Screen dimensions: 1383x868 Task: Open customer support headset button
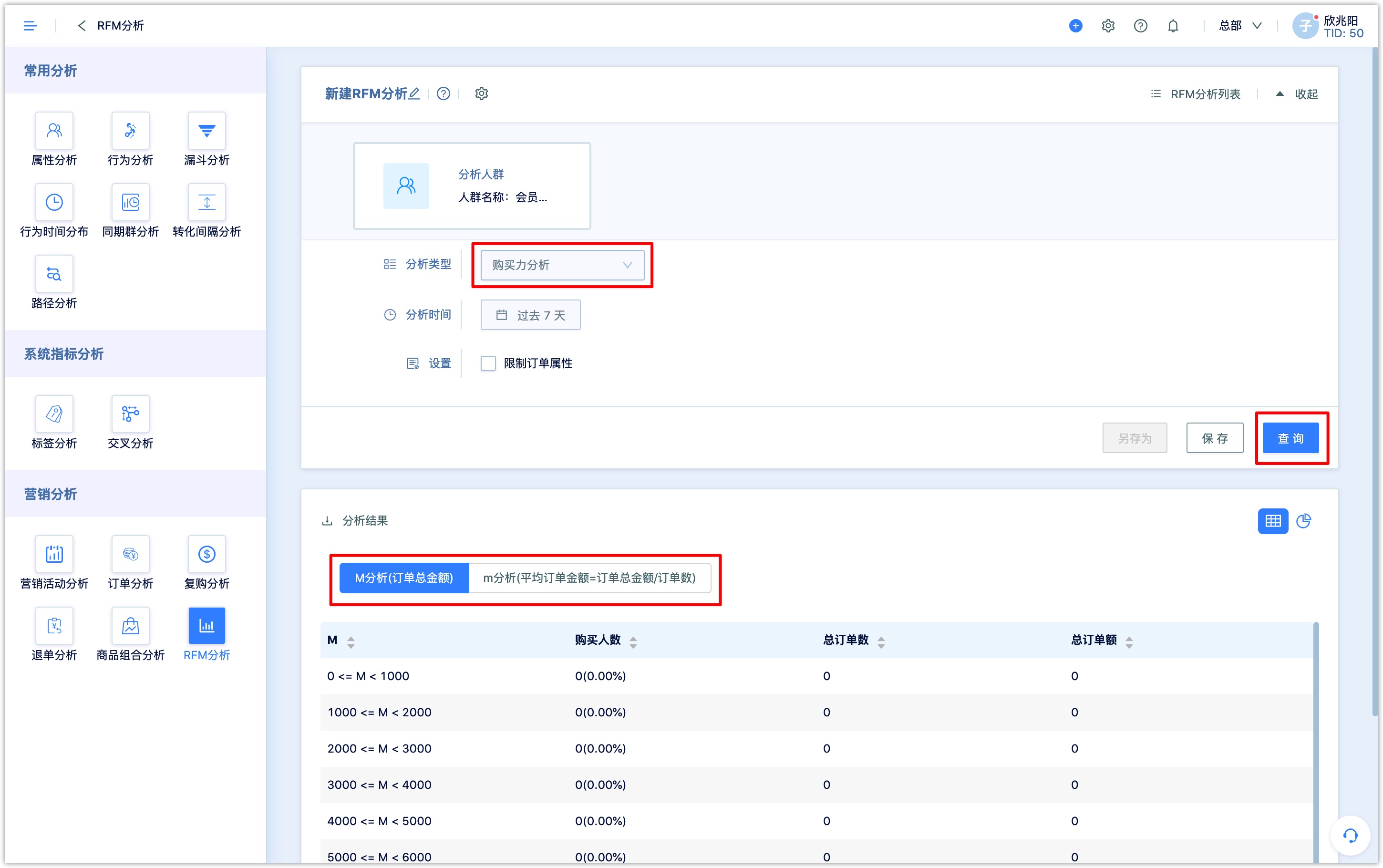coord(1350,835)
